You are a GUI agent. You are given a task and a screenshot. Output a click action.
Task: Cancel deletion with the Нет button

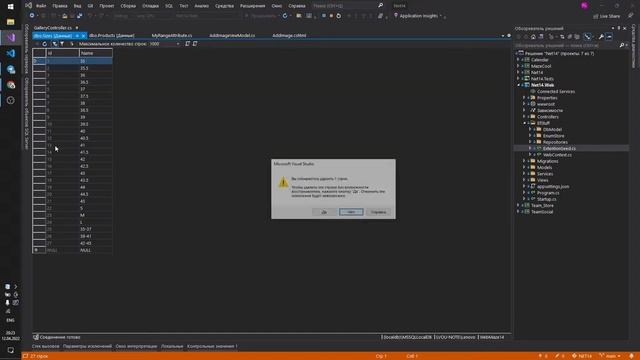click(351, 212)
